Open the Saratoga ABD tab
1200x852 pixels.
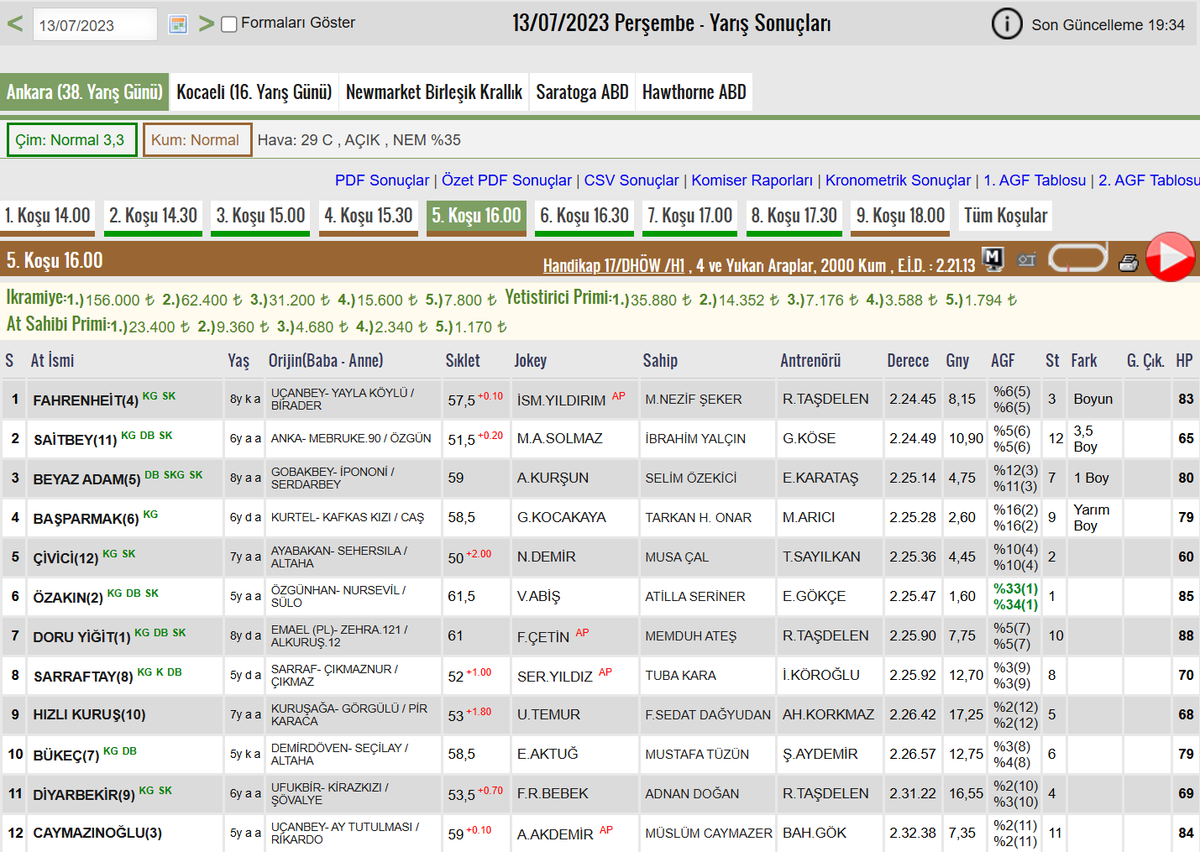pos(582,92)
